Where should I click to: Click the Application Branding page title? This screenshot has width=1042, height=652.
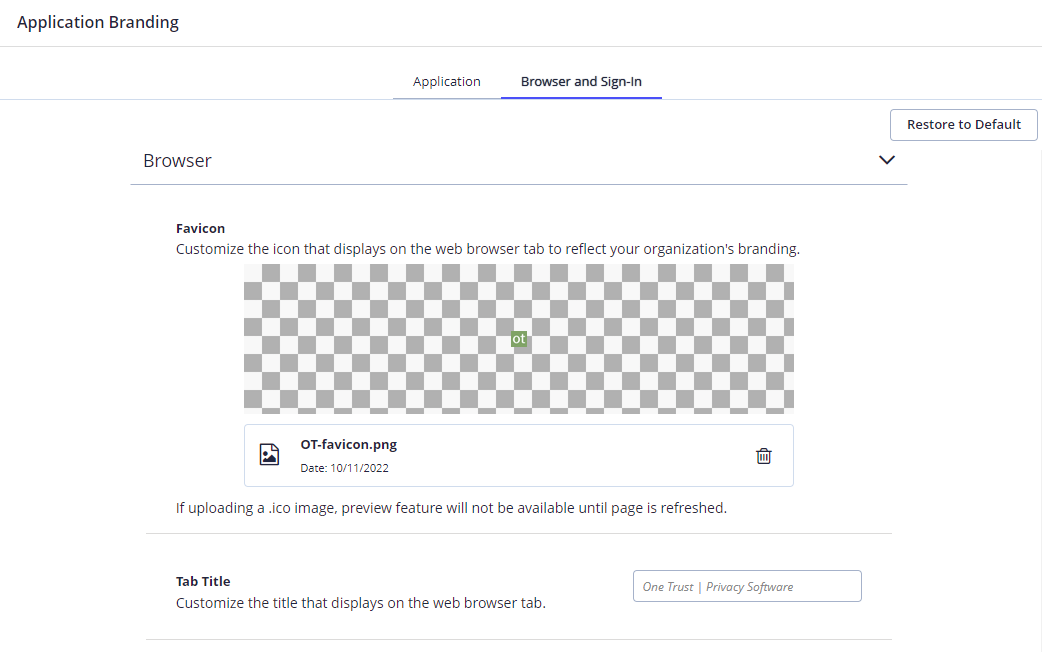click(97, 21)
